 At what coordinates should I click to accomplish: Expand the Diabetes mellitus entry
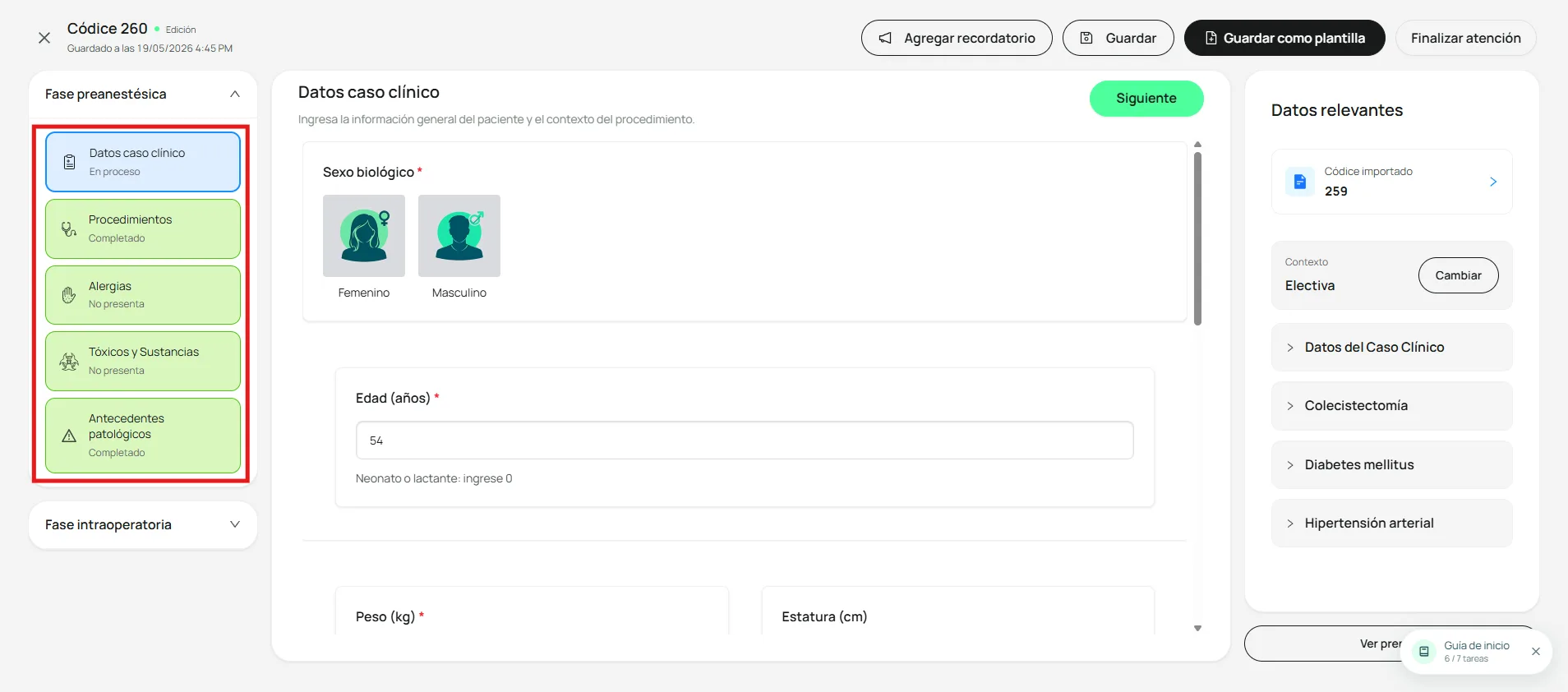[x=1392, y=465]
